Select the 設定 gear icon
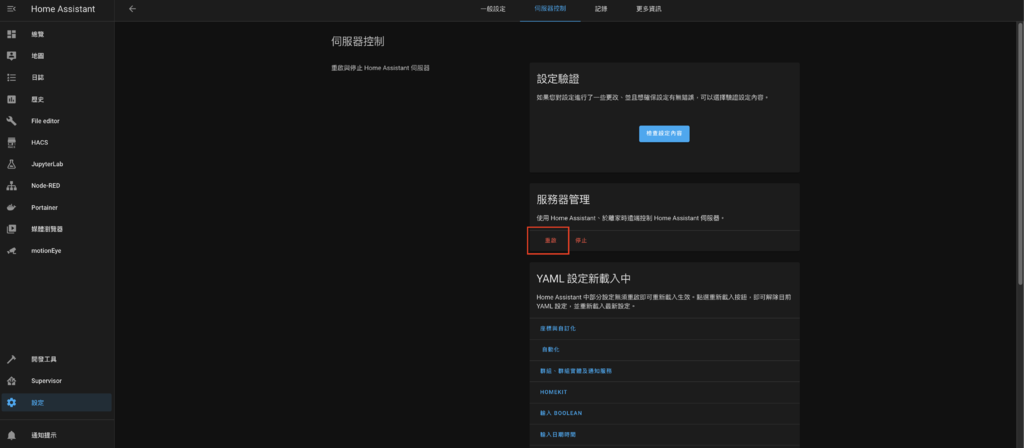The image size is (1024, 448). 11,402
